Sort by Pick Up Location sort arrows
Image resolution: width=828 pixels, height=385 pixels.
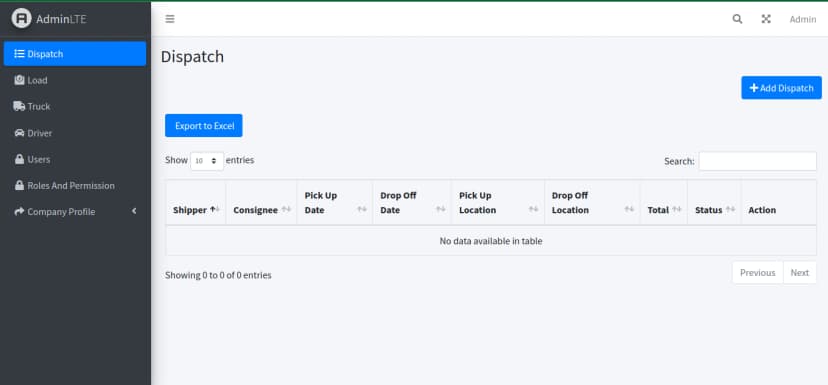[x=533, y=210]
